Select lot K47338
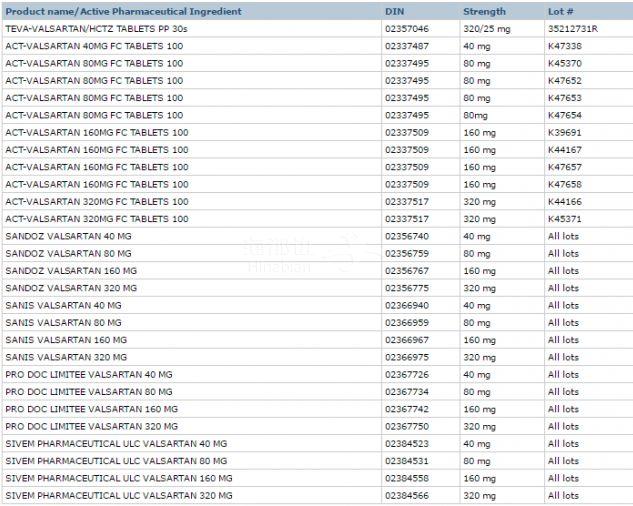Screen dimensions: 633x506 (565, 46)
